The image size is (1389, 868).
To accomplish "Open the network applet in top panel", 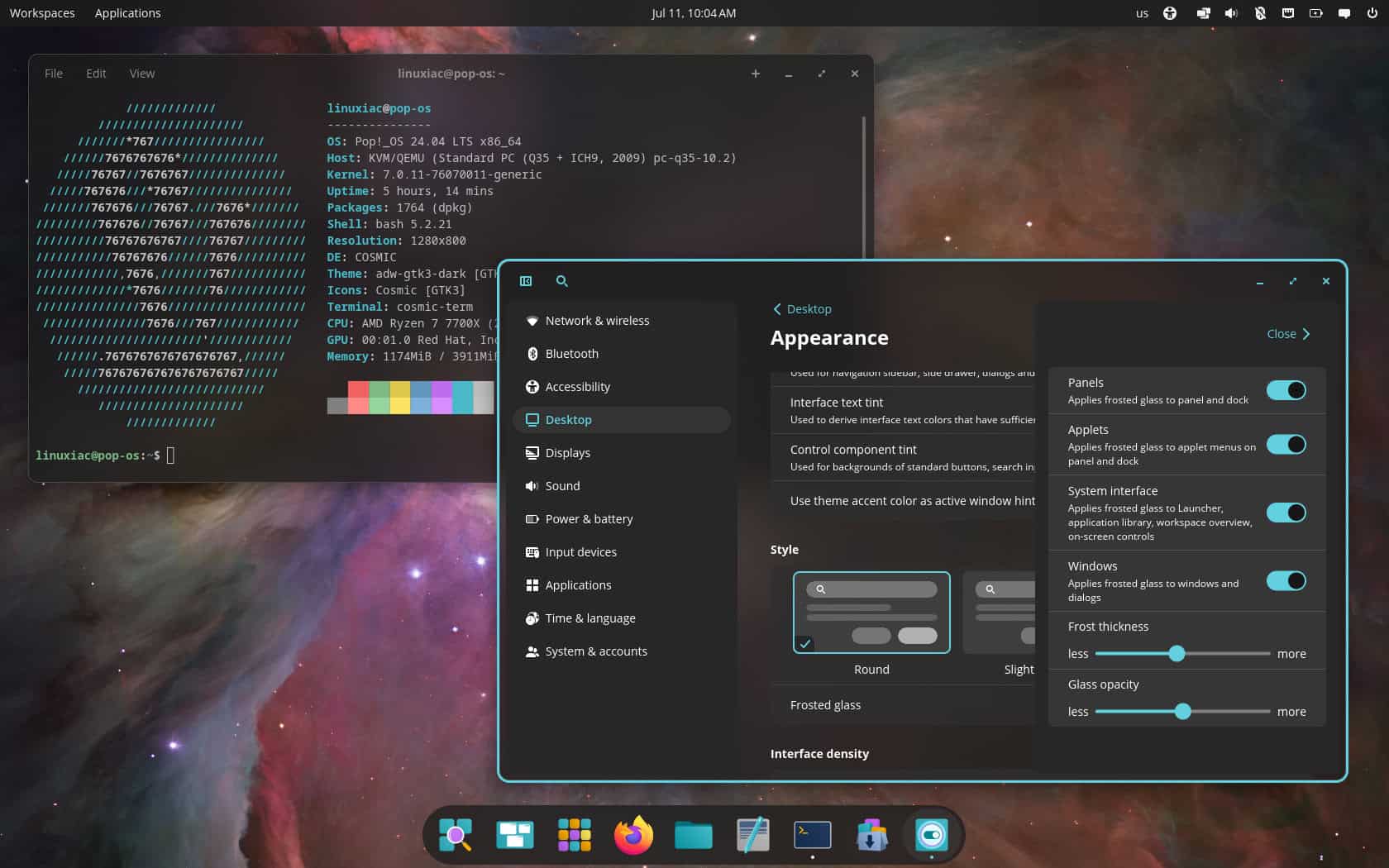I will [x=1288, y=13].
